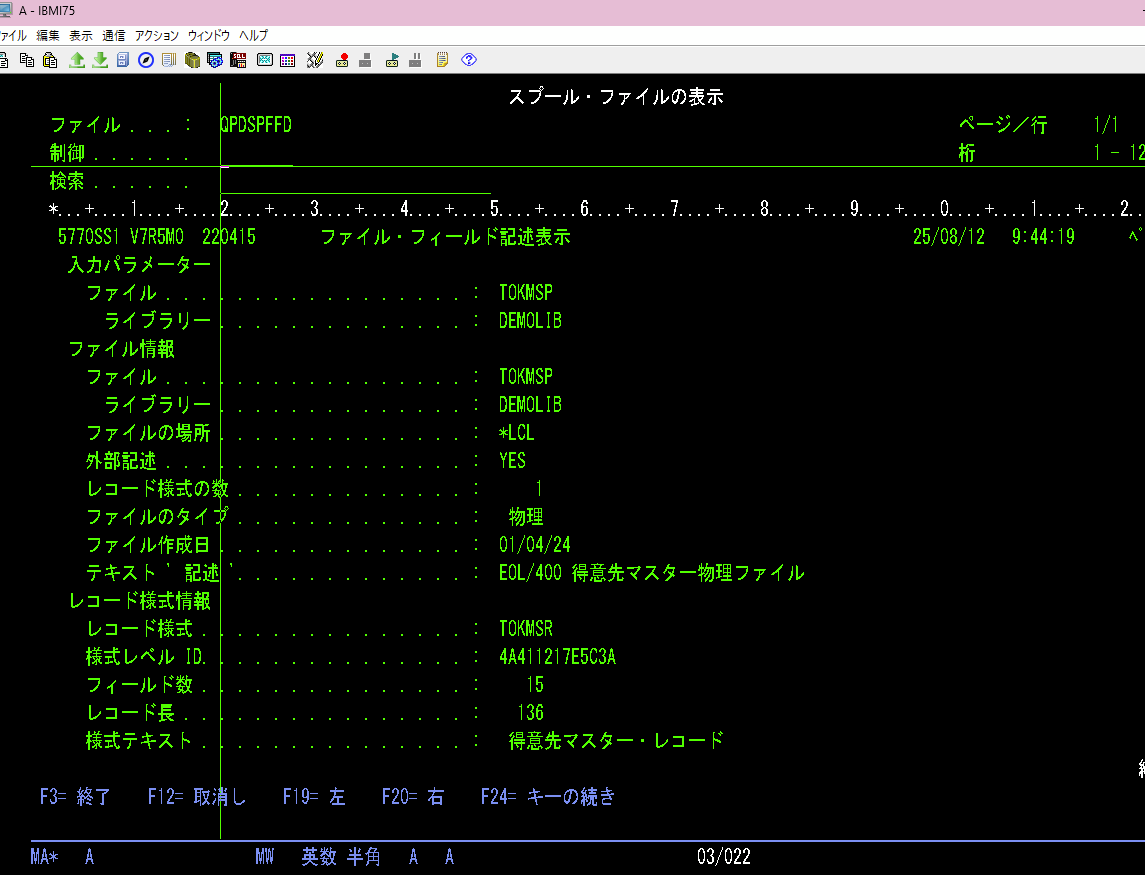The image size is (1145, 875).
Task: Click the partially visible print screen icon
Action: 4,60
